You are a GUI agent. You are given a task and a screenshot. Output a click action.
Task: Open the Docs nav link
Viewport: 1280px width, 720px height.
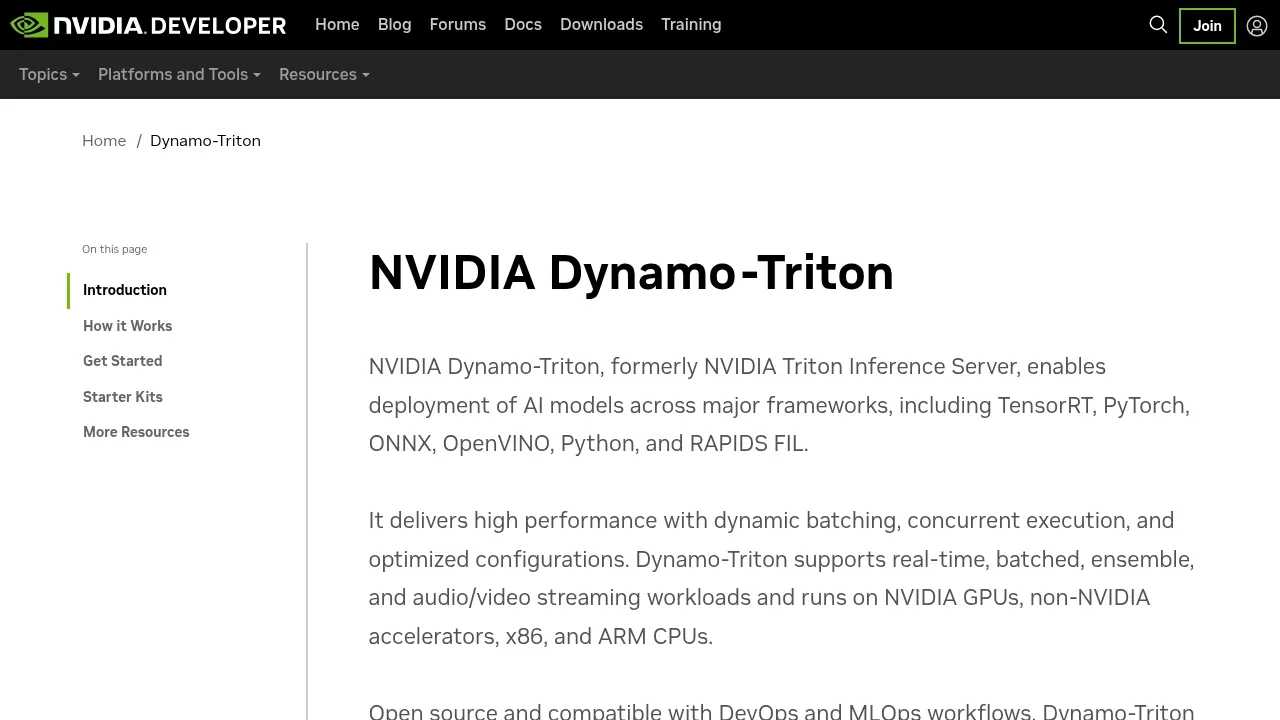tap(523, 24)
